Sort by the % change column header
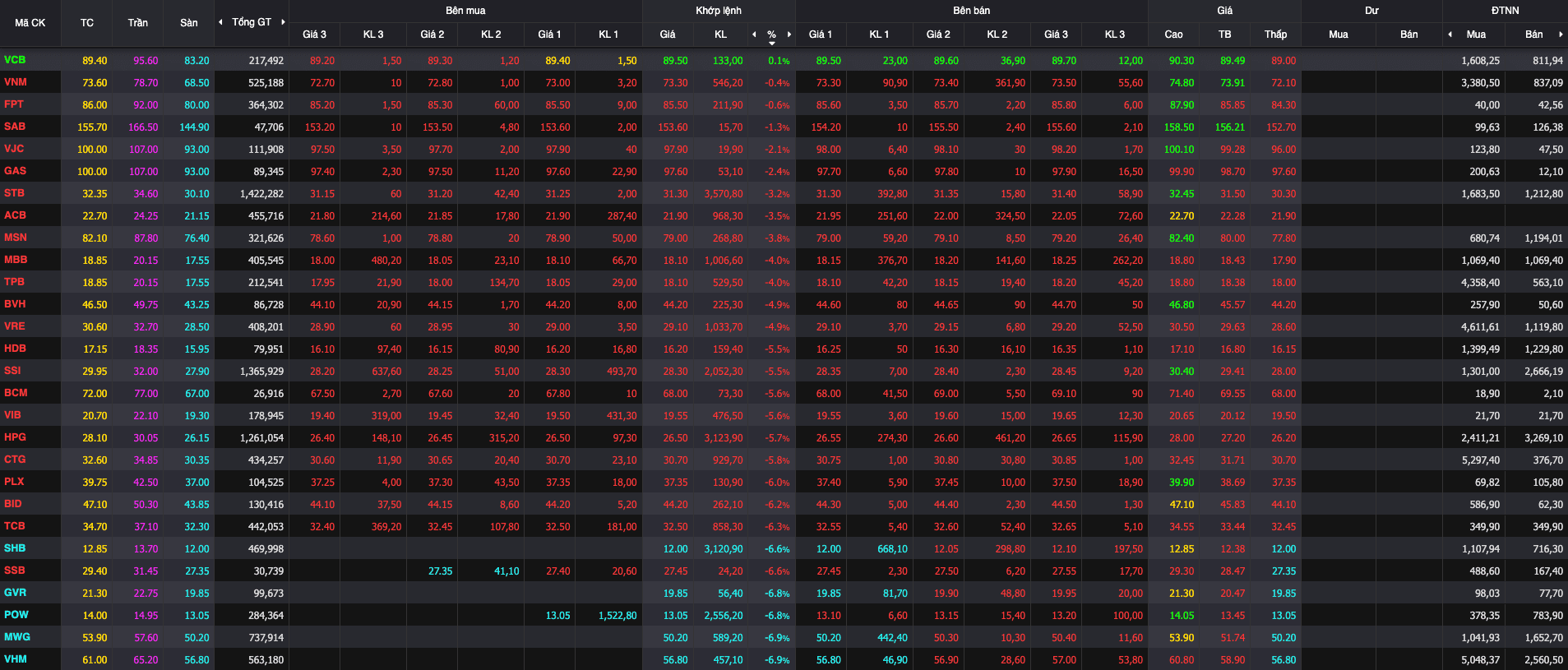Image resolution: width=1568 pixels, height=670 pixels. (771, 35)
